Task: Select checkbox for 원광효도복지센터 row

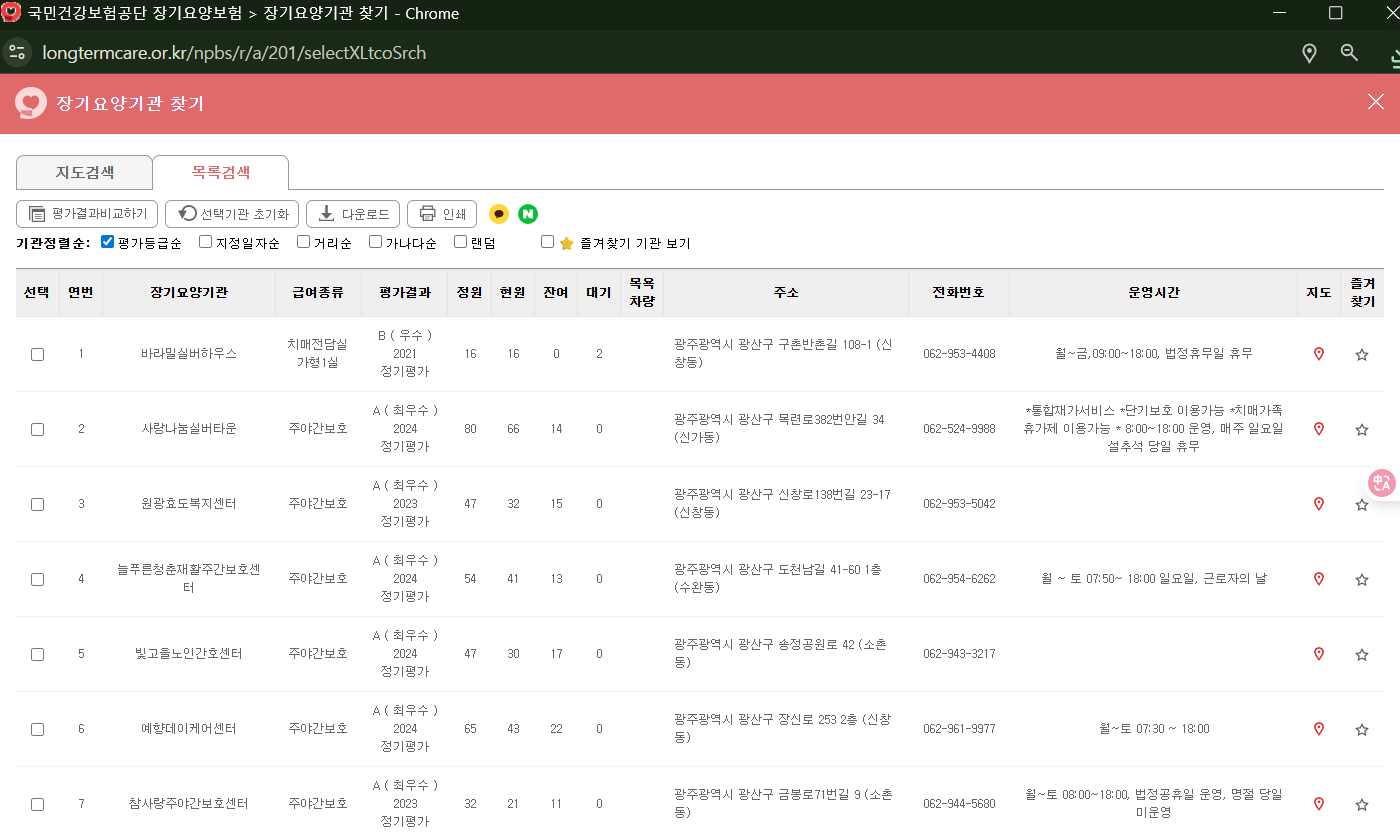Action: coord(37,504)
